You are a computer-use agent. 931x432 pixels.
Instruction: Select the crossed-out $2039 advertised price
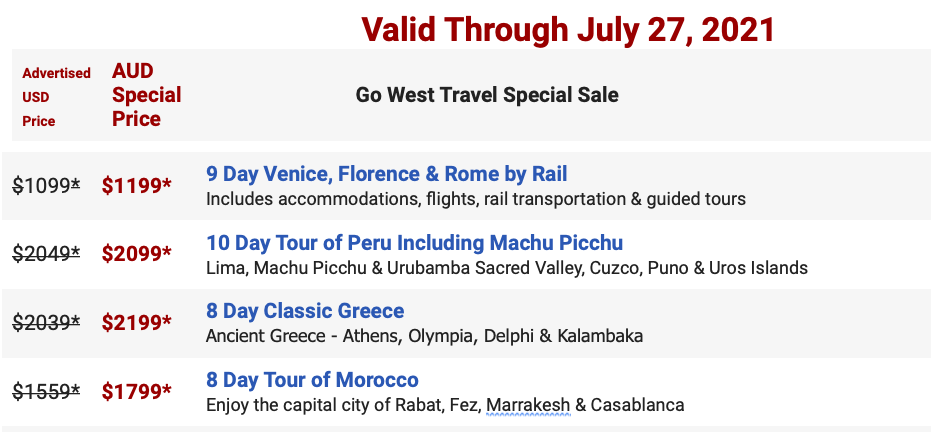point(46,323)
